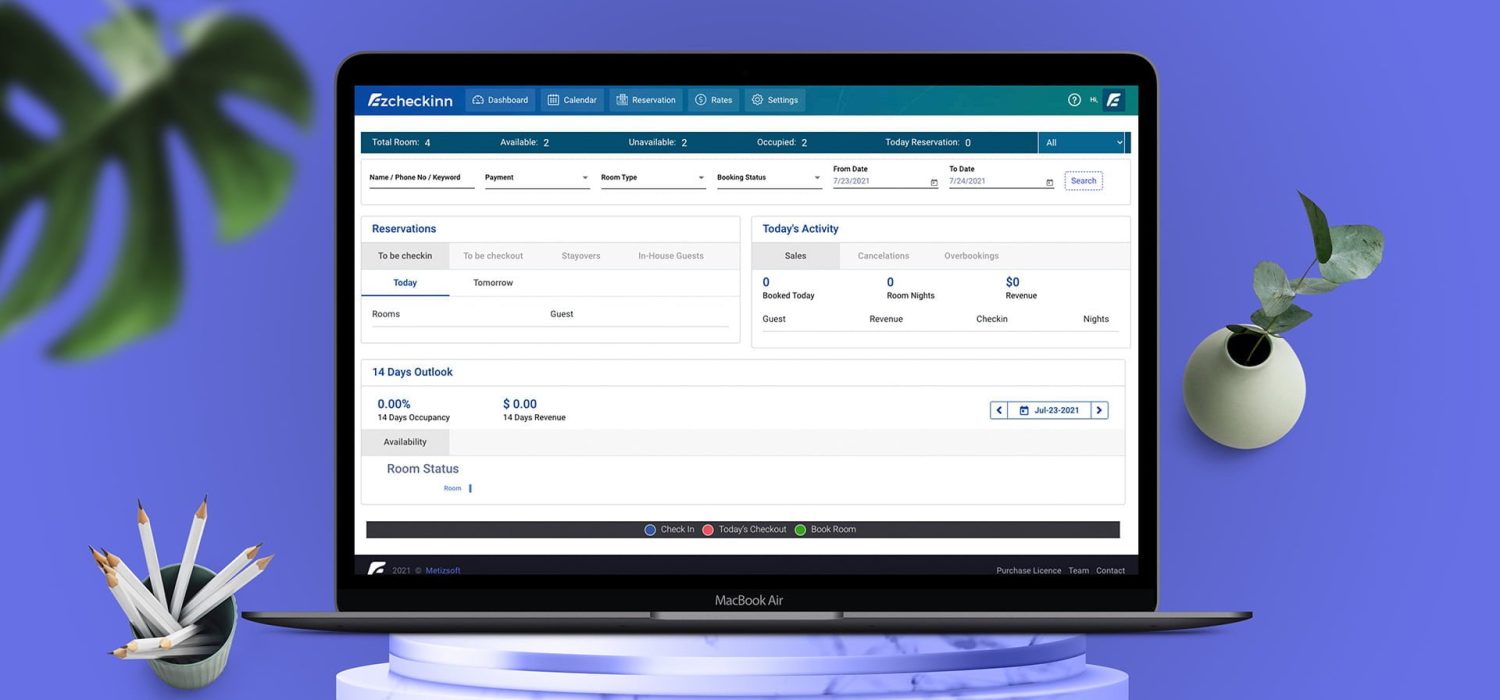Go to previous date in 14 Days Outlook

[x=999, y=410]
